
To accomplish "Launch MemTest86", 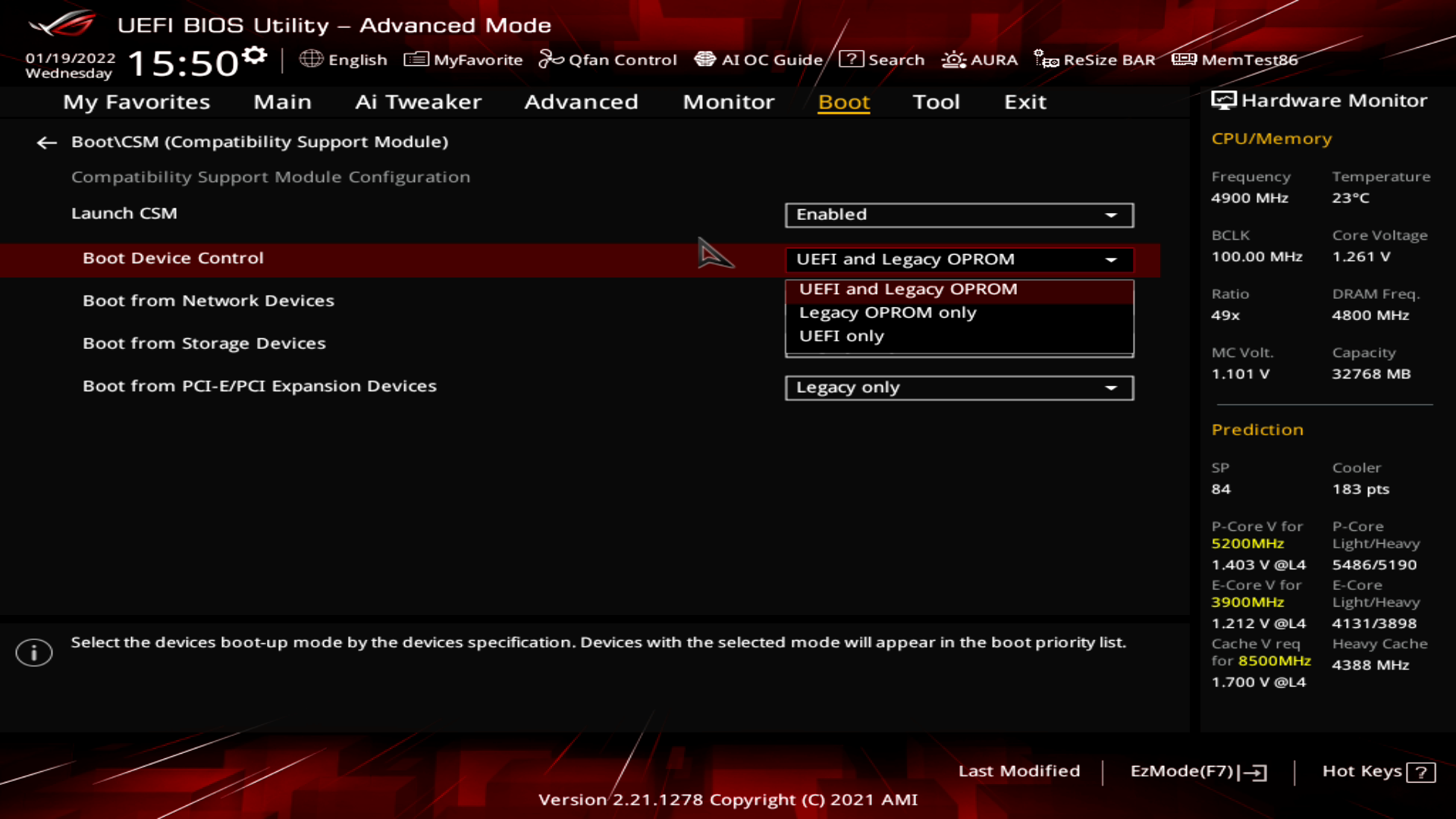I will 1236,60.
